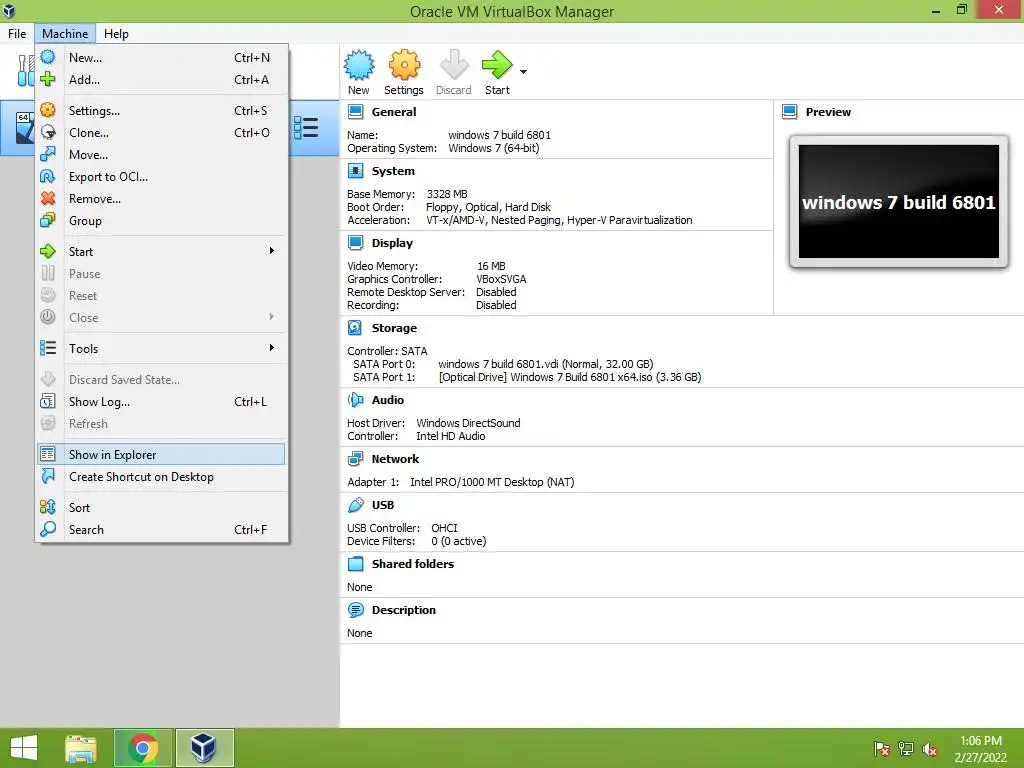Expand the Close submenu arrow

tap(272, 317)
